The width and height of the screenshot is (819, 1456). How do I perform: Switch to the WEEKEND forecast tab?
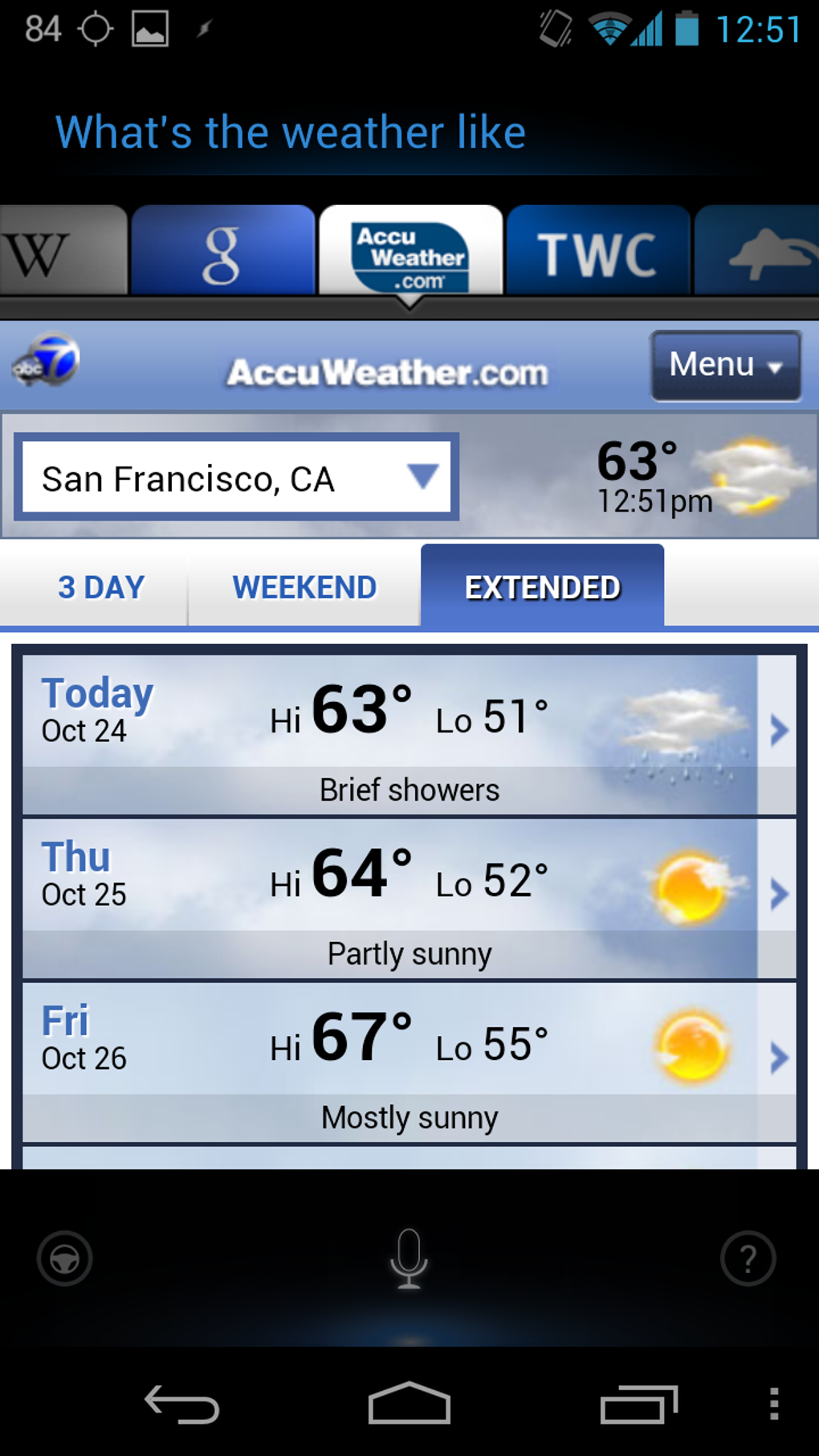click(x=304, y=587)
